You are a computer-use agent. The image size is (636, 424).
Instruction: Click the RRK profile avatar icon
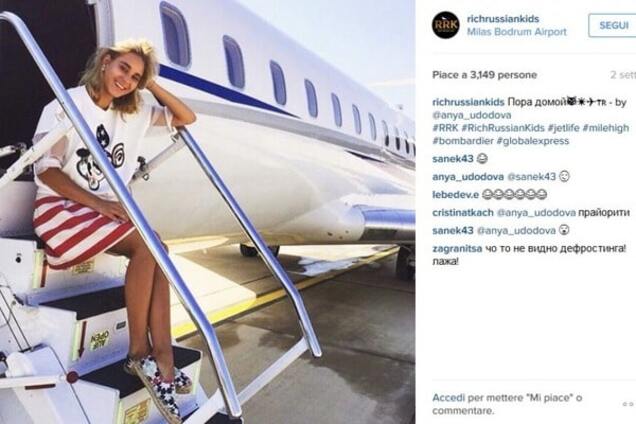pyautogui.click(x=445, y=25)
